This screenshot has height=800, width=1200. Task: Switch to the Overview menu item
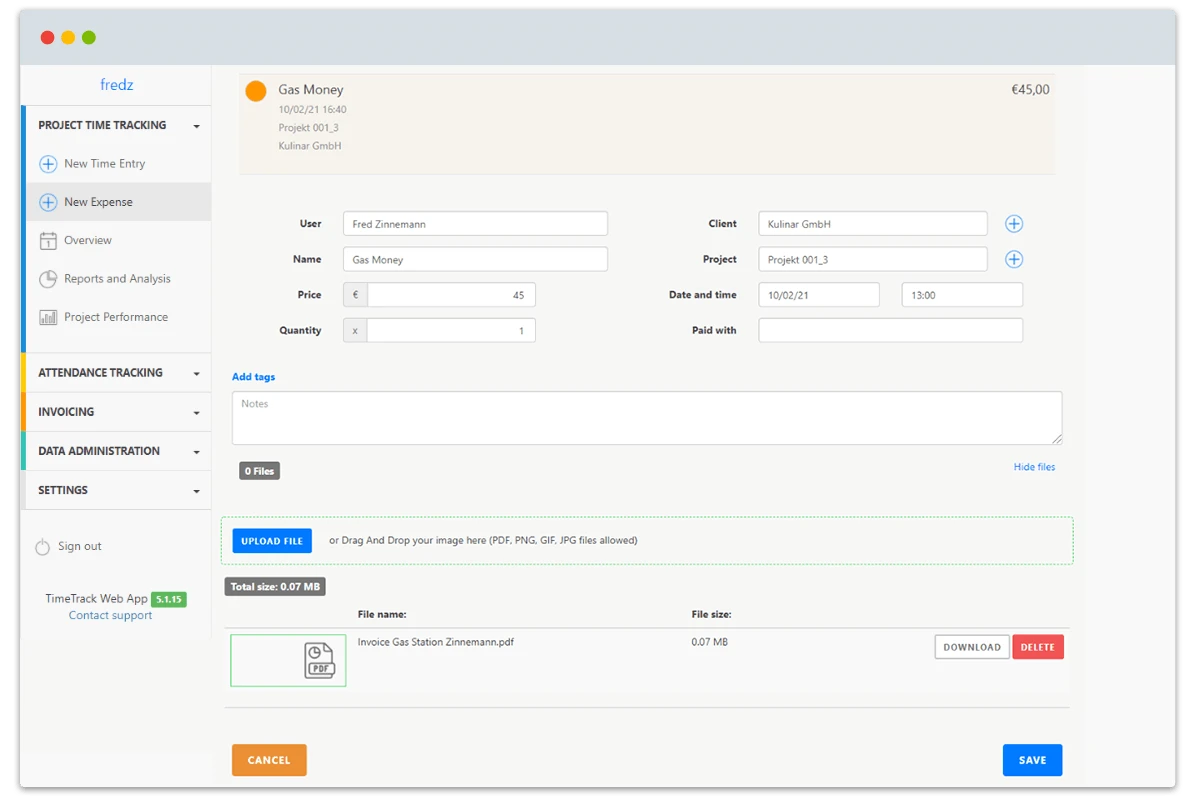click(90, 240)
